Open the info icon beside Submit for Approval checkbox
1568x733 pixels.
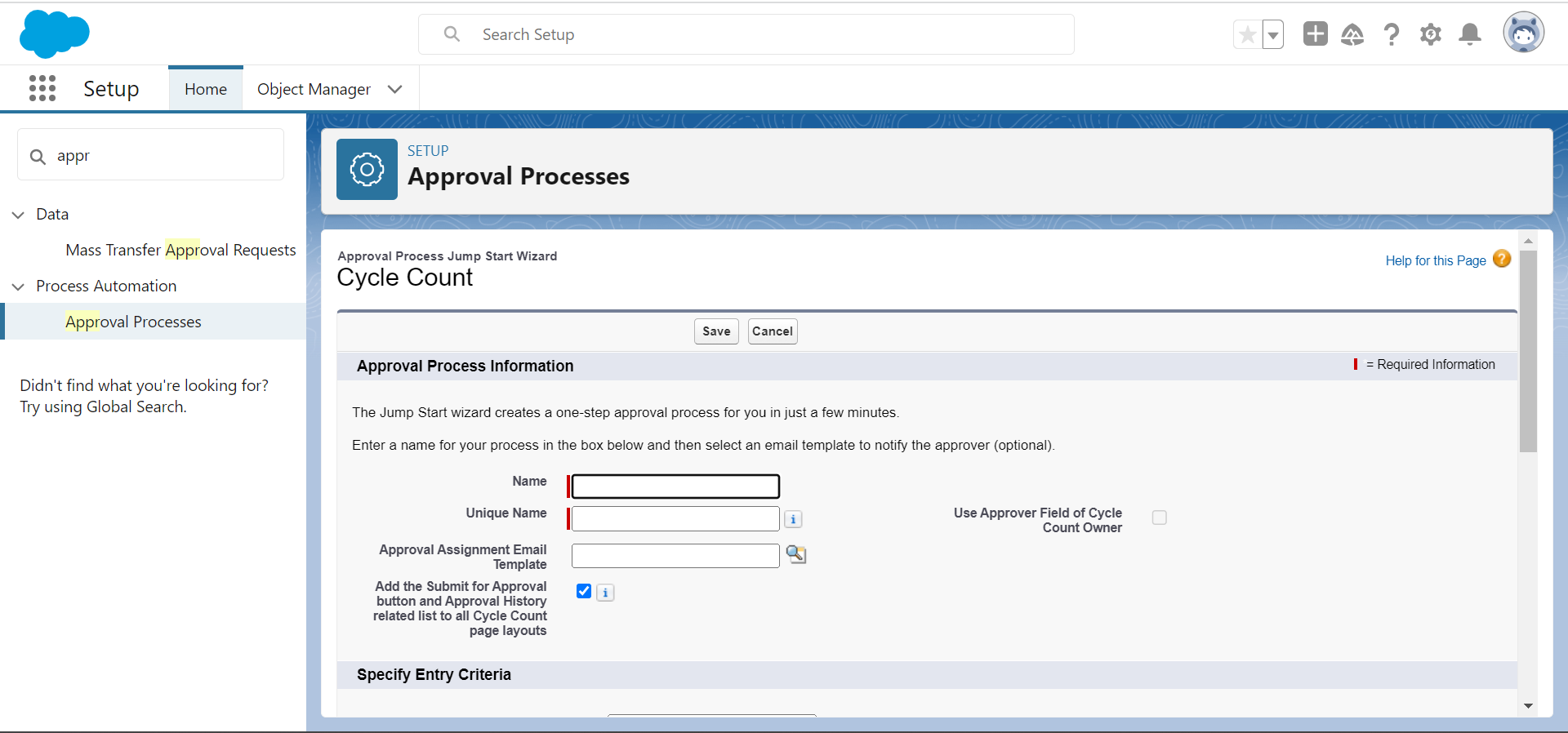(x=605, y=593)
